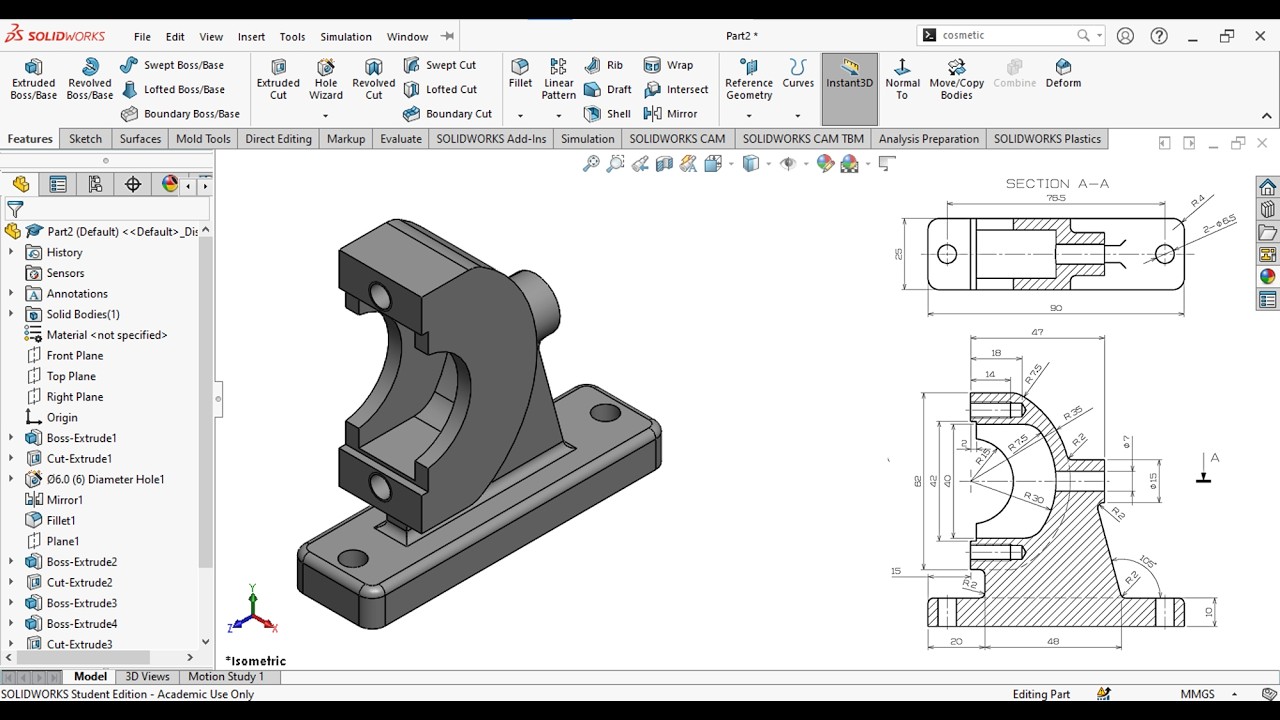Click the command search box containing cosmetic
1280x720 pixels.
pos(1008,35)
